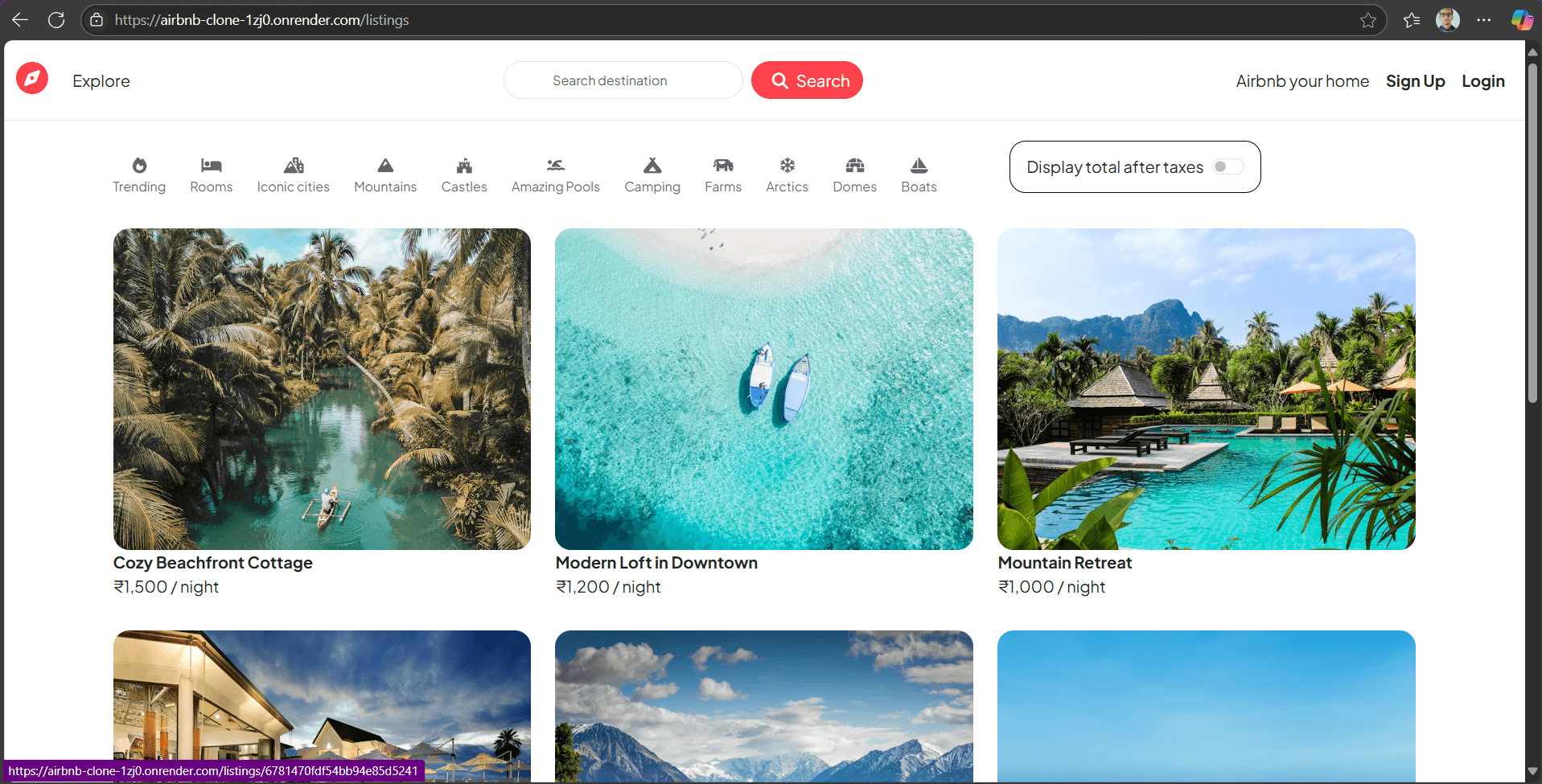The height and width of the screenshot is (784, 1542).
Task: Open the Camping category
Action: point(652,173)
